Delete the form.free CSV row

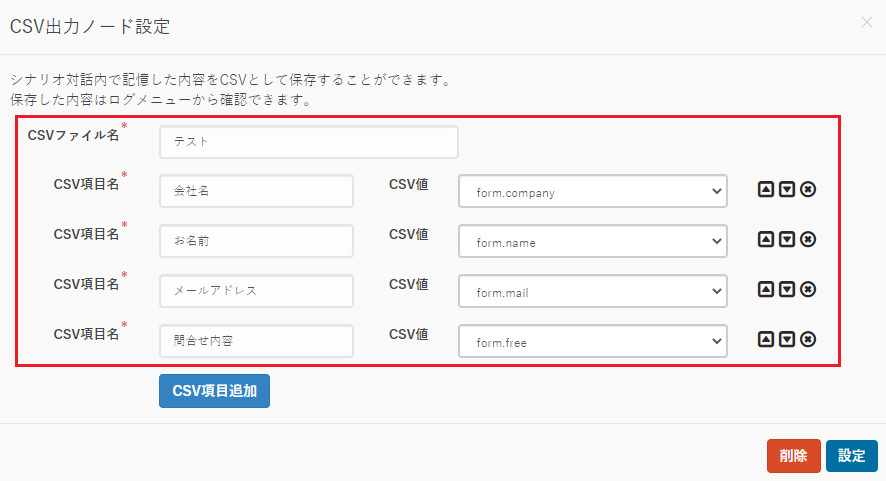(x=808, y=339)
